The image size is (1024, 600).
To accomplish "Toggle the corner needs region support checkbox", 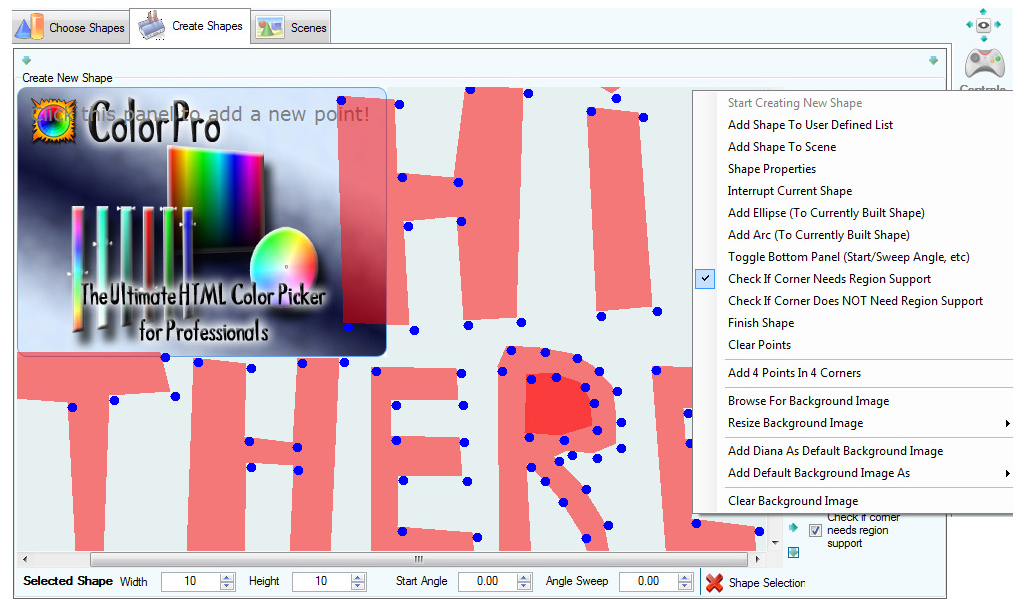I will (814, 530).
